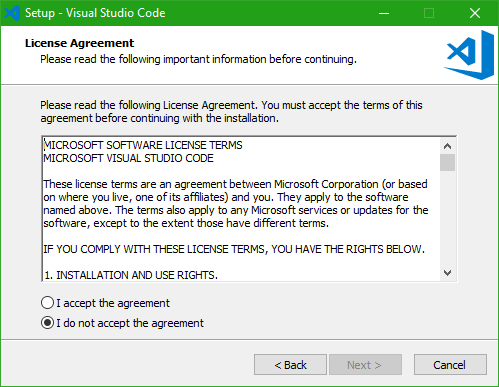Click the empty scrollbar track below the thumb
This screenshot has height=387, width=499.
point(447,218)
